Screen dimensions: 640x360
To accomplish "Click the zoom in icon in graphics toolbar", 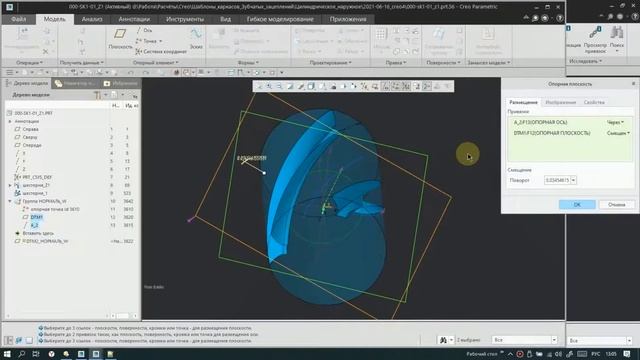I will (269, 86).
